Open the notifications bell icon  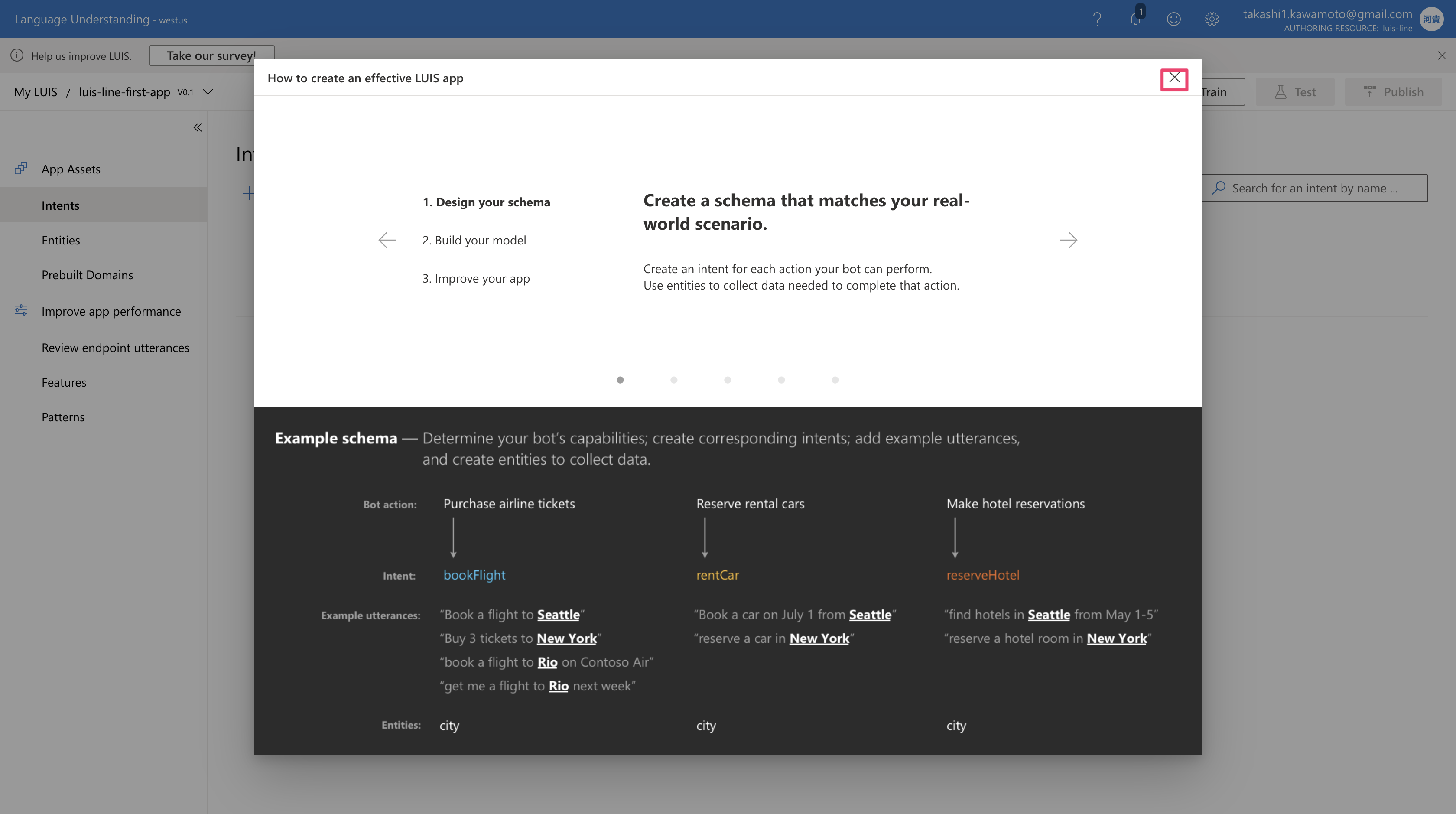coord(1135,19)
